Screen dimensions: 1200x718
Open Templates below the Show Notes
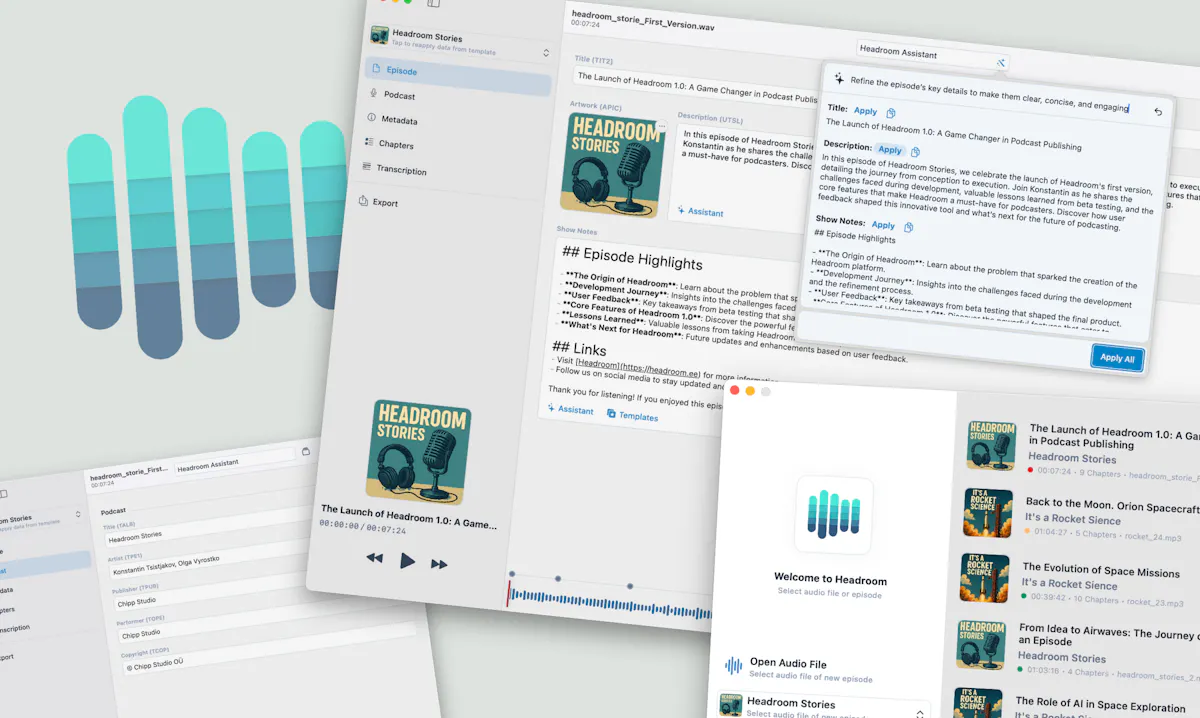pyautogui.click(x=632, y=416)
